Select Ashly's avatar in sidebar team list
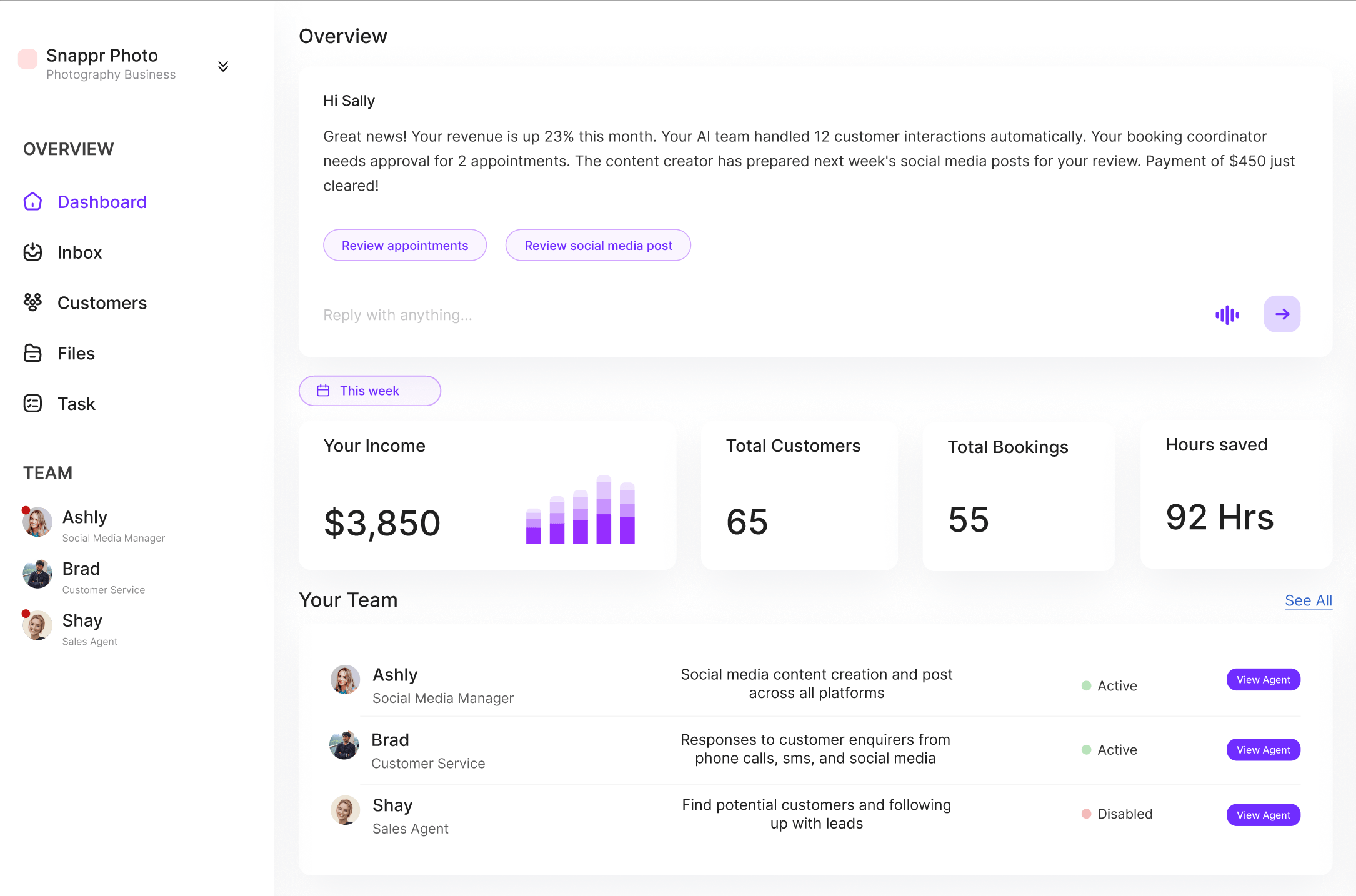 coord(37,522)
